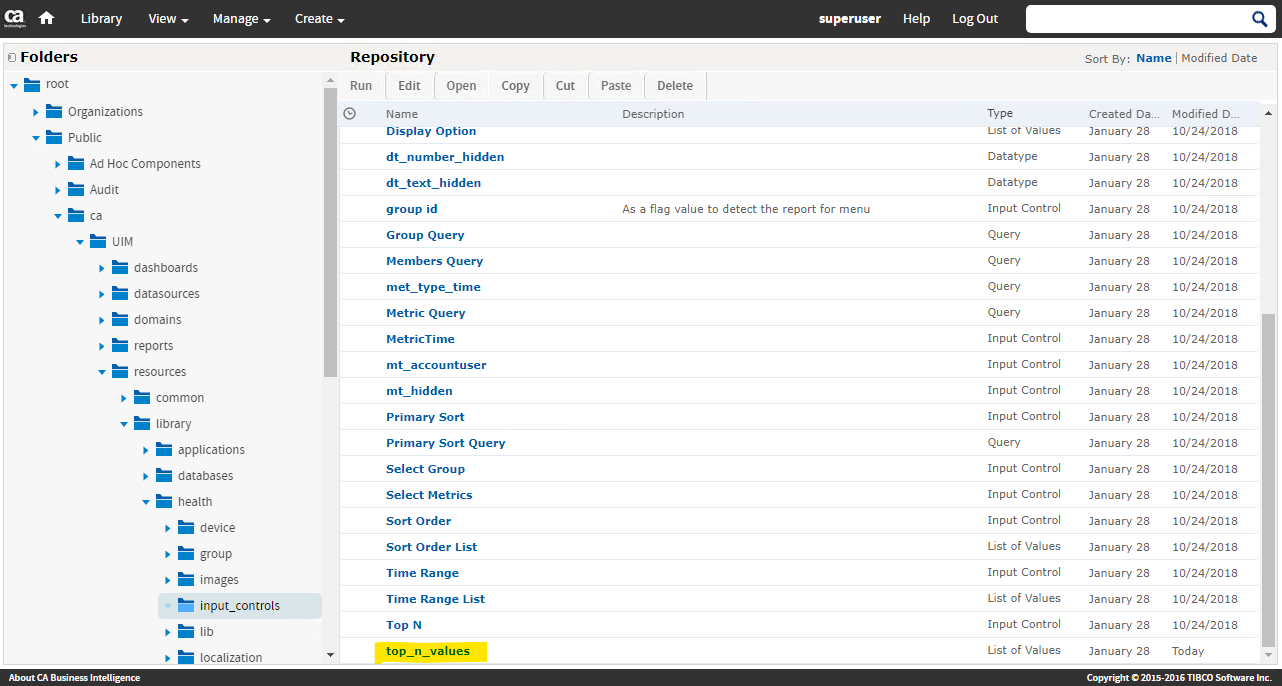Open the top_n_values list item
The image size is (1282, 686).
(428, 651)
